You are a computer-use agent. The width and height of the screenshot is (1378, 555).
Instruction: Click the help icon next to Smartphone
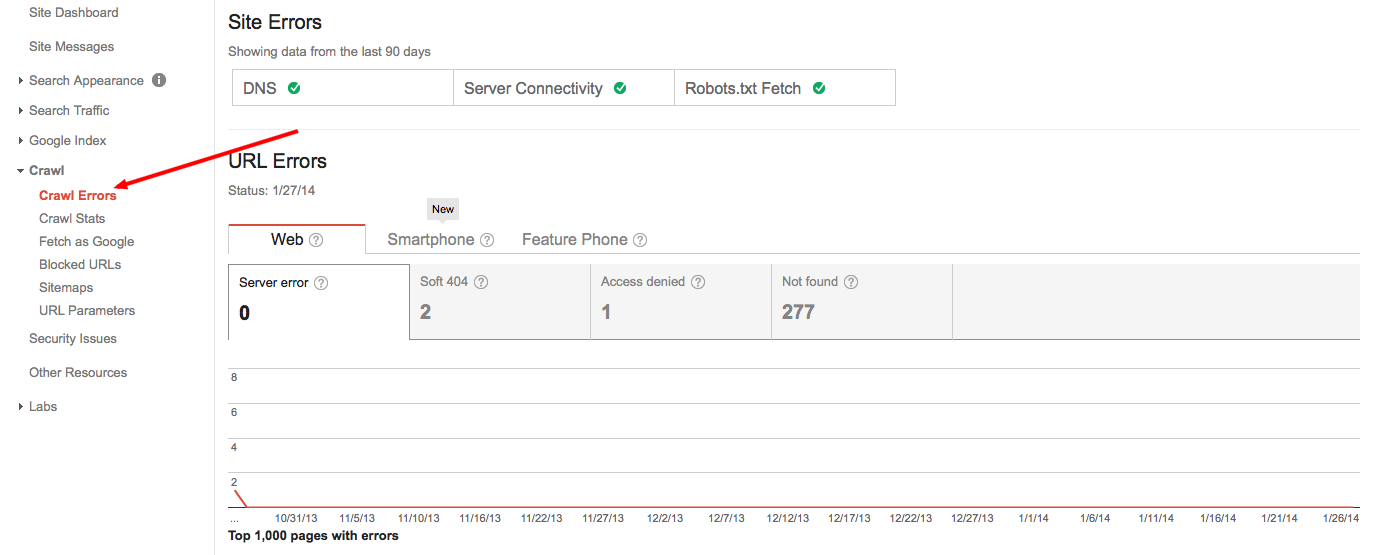[x=487, y=240]
